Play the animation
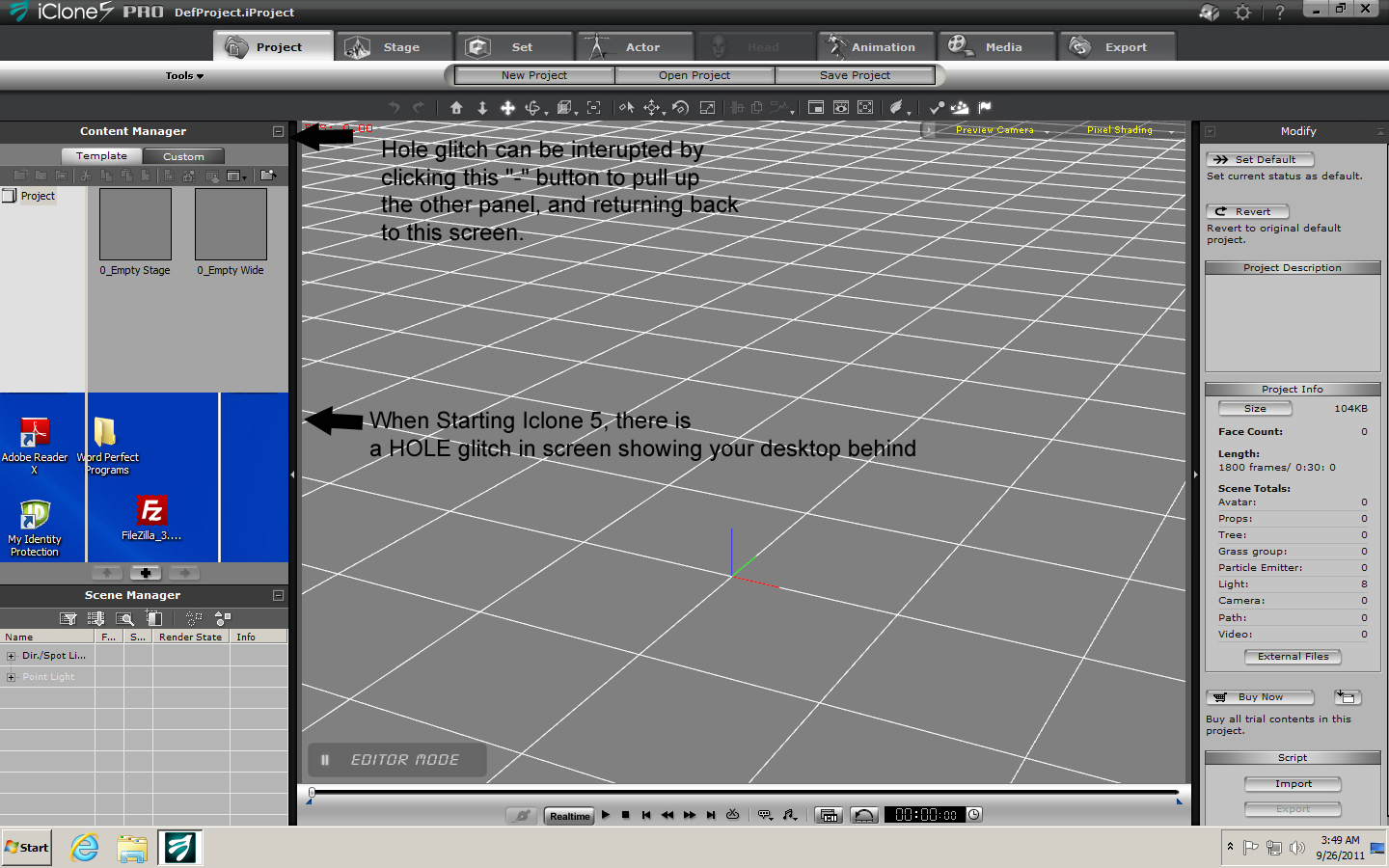Viewport: 1389px width, 868px height. pyautogui.click(x=606, y=815)
